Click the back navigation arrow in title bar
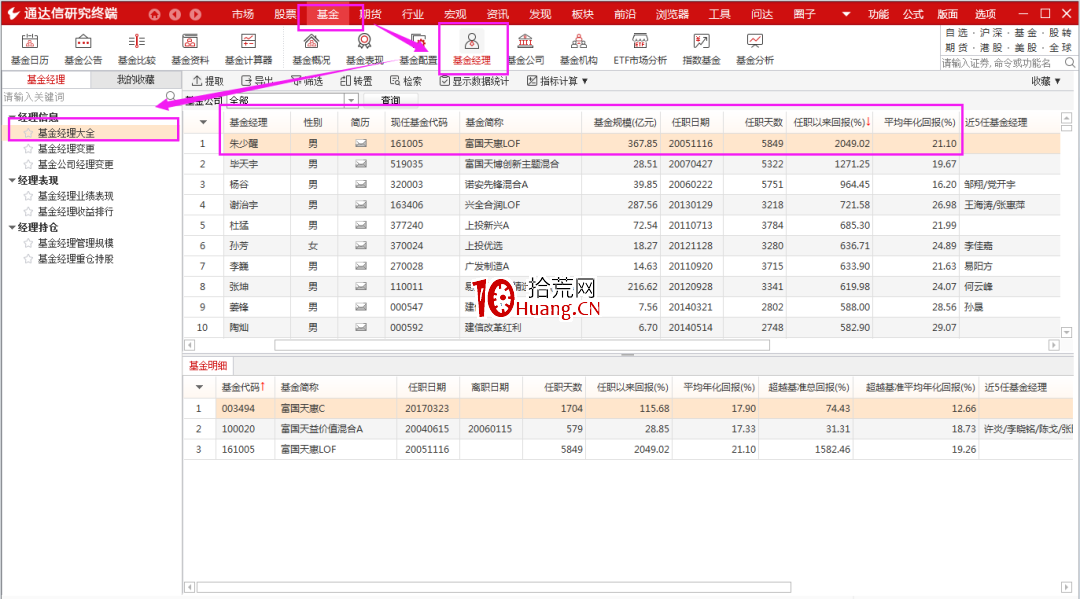This screenshot has width=1080, height=599. point(175,14)
